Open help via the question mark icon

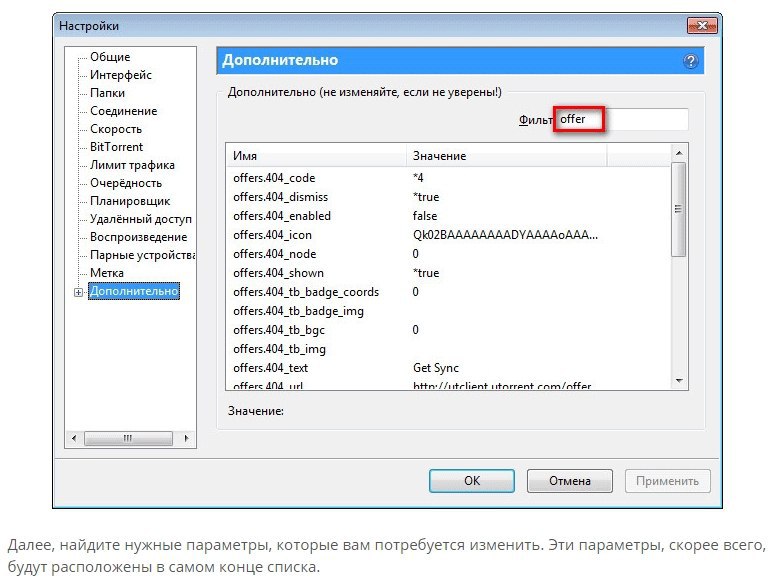690,61
